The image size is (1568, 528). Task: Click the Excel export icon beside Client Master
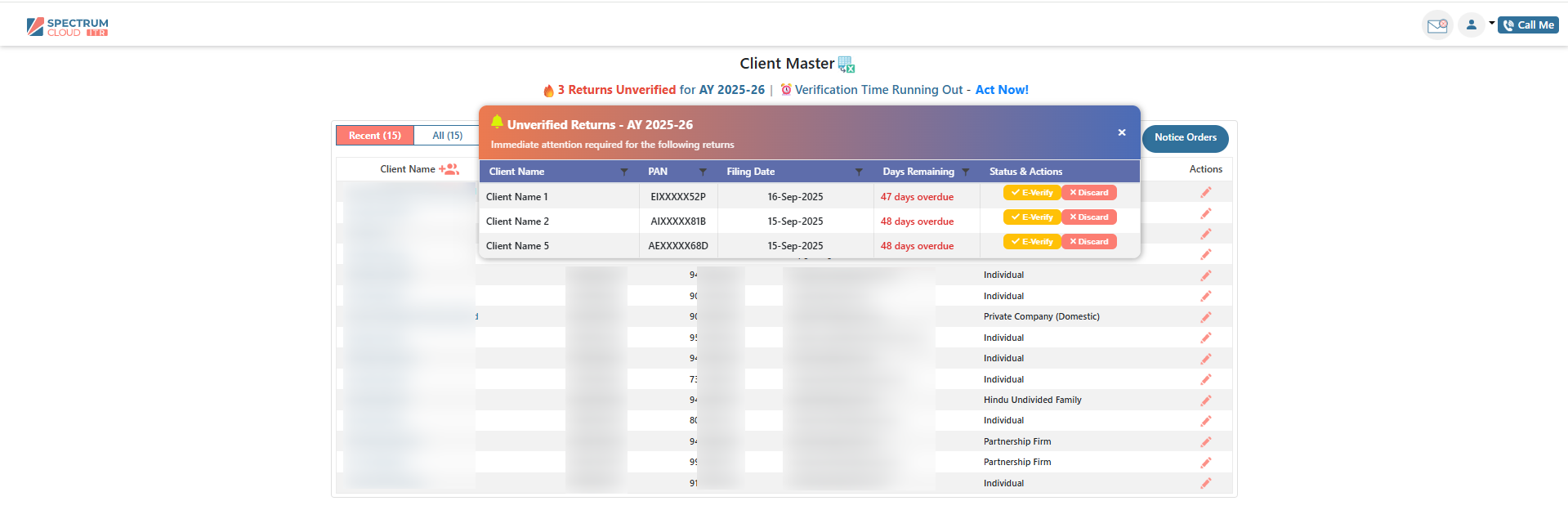tap(847, 65)
